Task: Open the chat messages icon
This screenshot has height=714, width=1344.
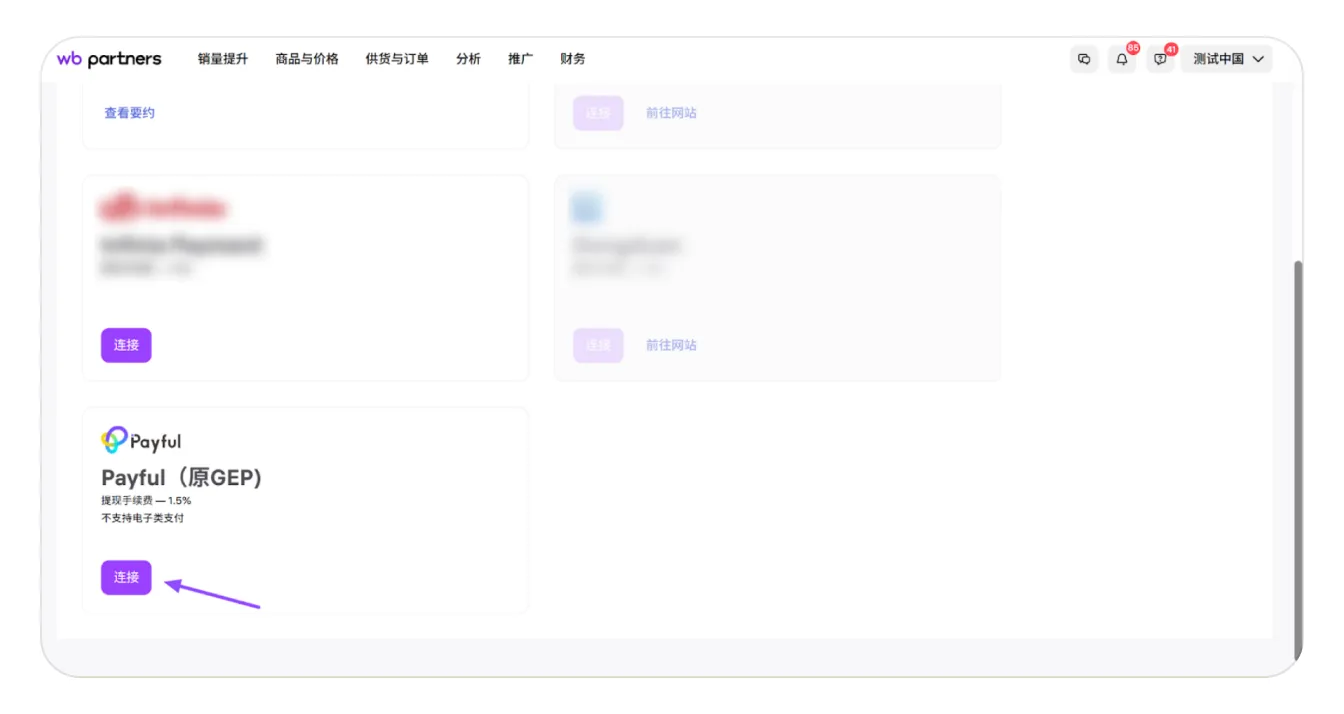Action: click(x=1084, y=59)
